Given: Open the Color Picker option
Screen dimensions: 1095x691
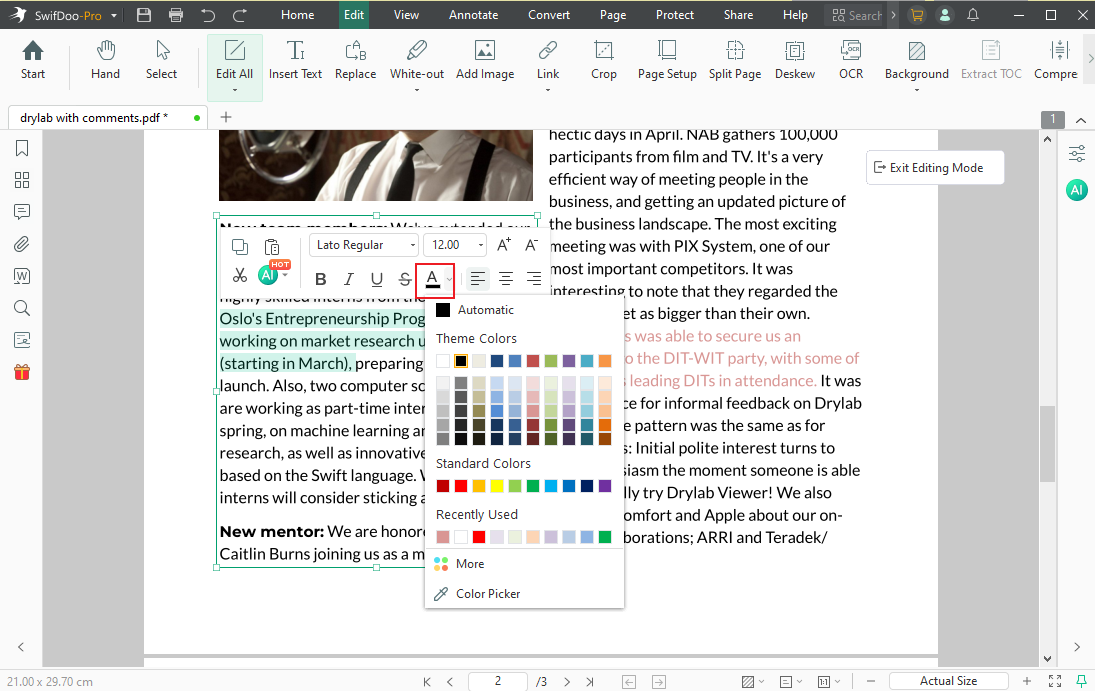Looking at the screenshot, I should (487, 593).
